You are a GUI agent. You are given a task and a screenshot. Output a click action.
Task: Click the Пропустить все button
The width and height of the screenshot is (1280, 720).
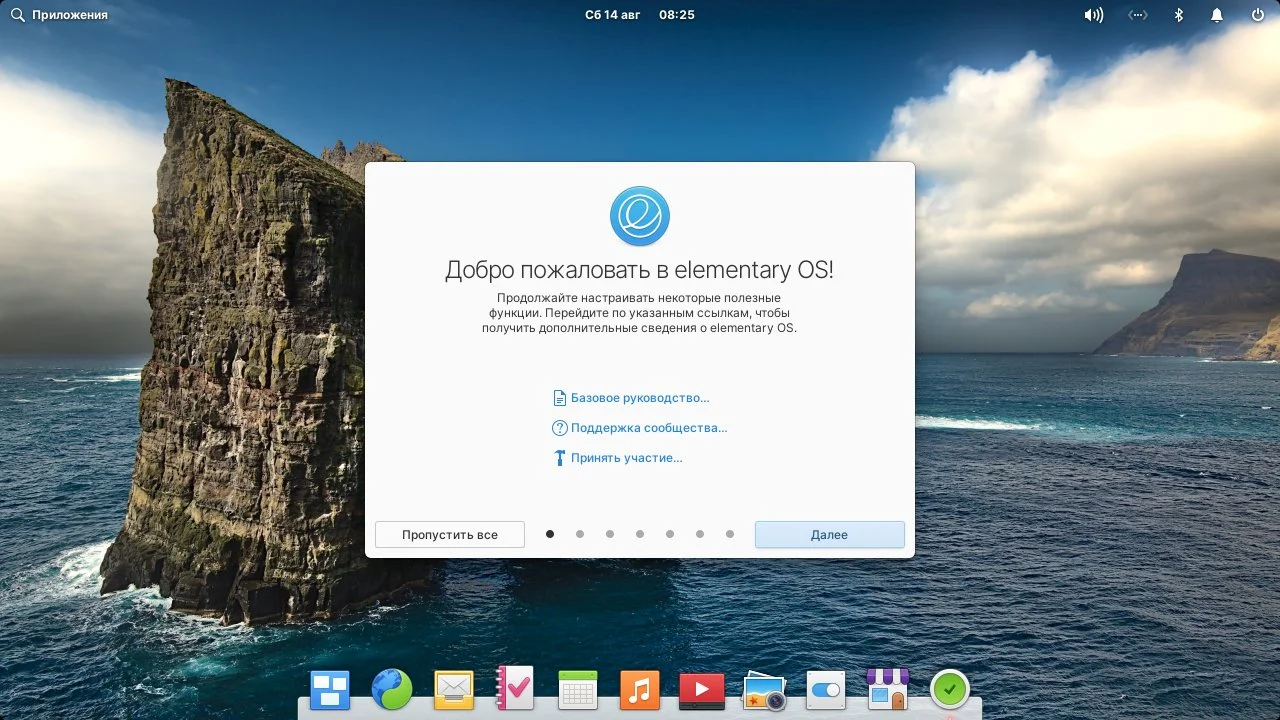click(449, 534)
